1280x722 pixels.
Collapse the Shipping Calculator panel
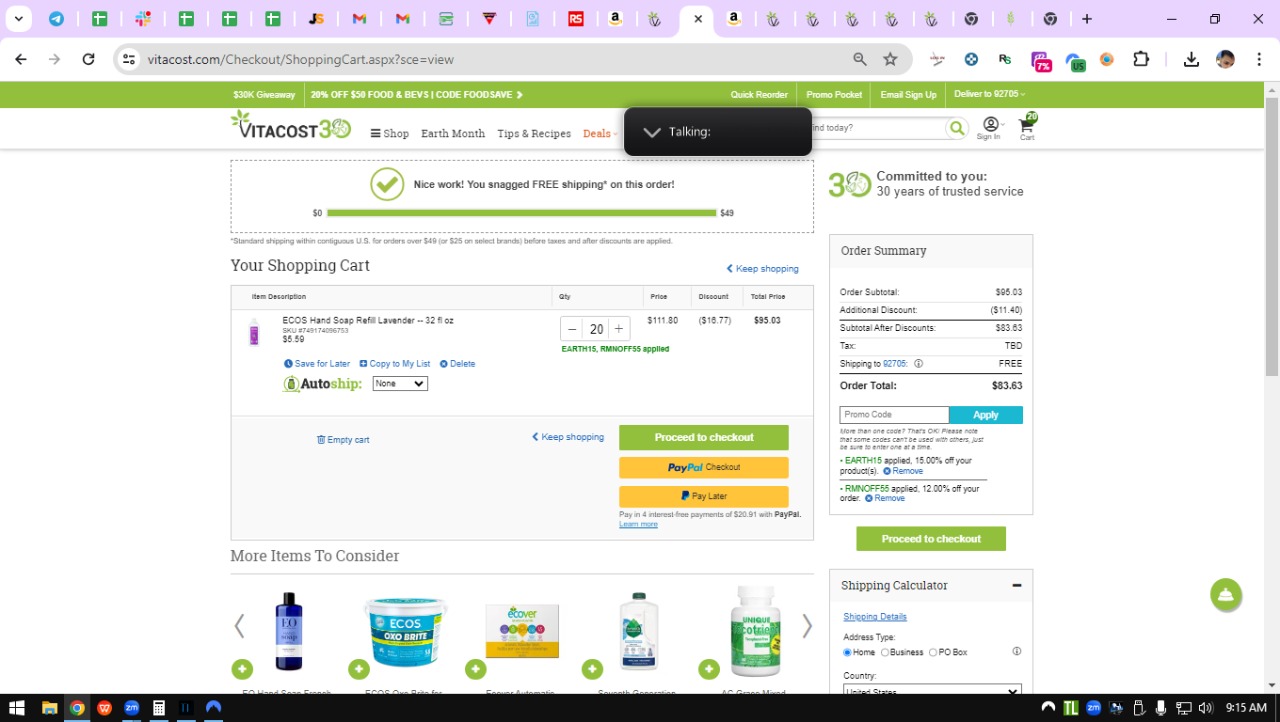[x=1017, y=586]
